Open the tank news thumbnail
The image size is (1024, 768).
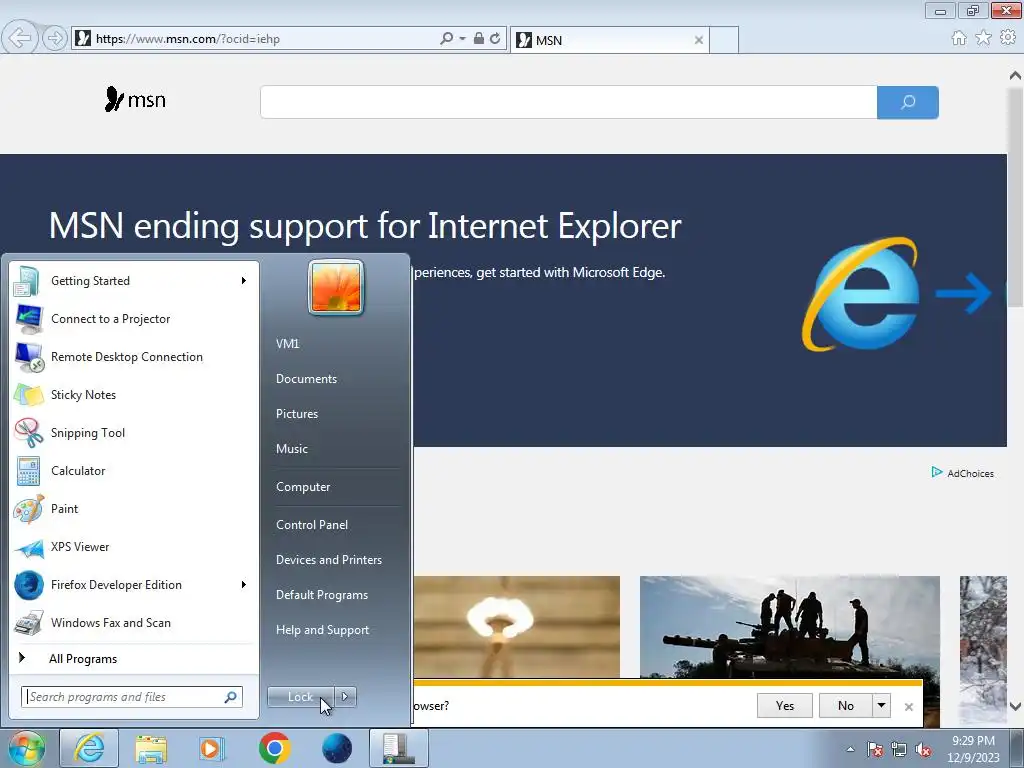click(790, 627)
